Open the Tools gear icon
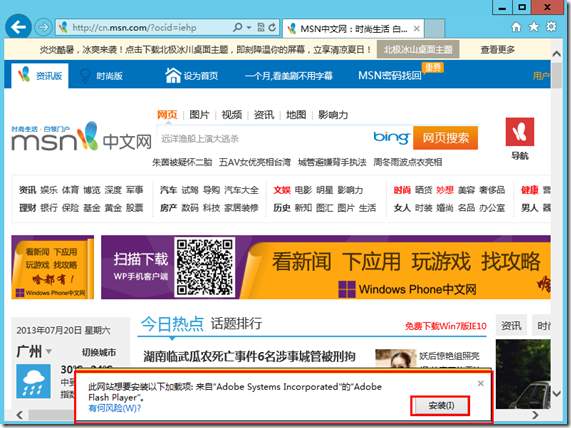 click(x=551, y=27)
